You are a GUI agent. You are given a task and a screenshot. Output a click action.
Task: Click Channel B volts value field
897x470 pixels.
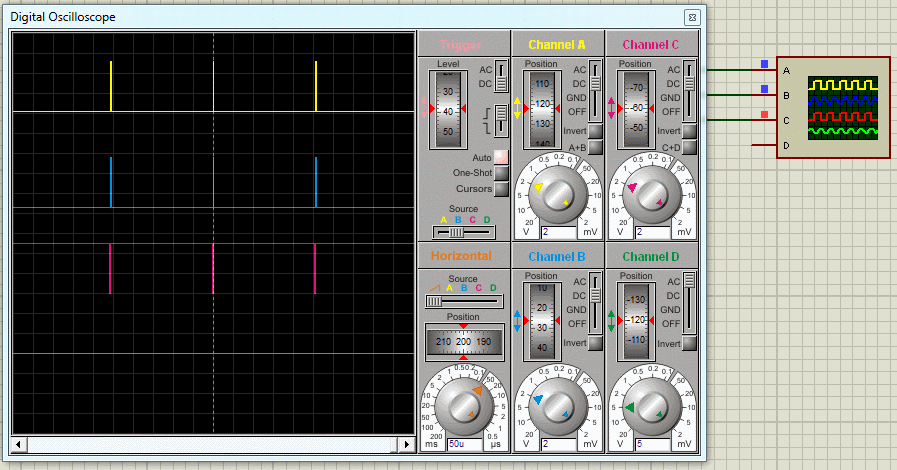coord(559,444)
